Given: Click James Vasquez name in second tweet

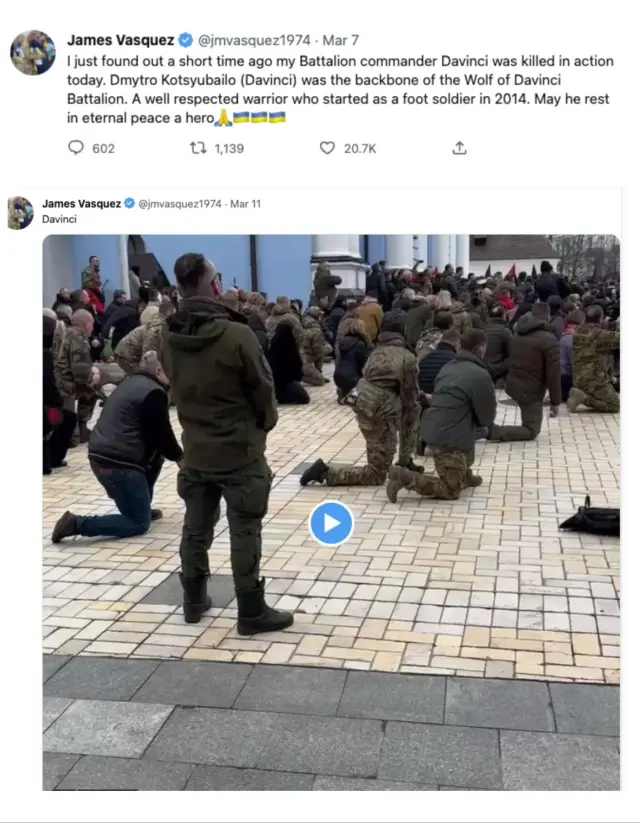Looking at the screenshot, I should 81,204.
